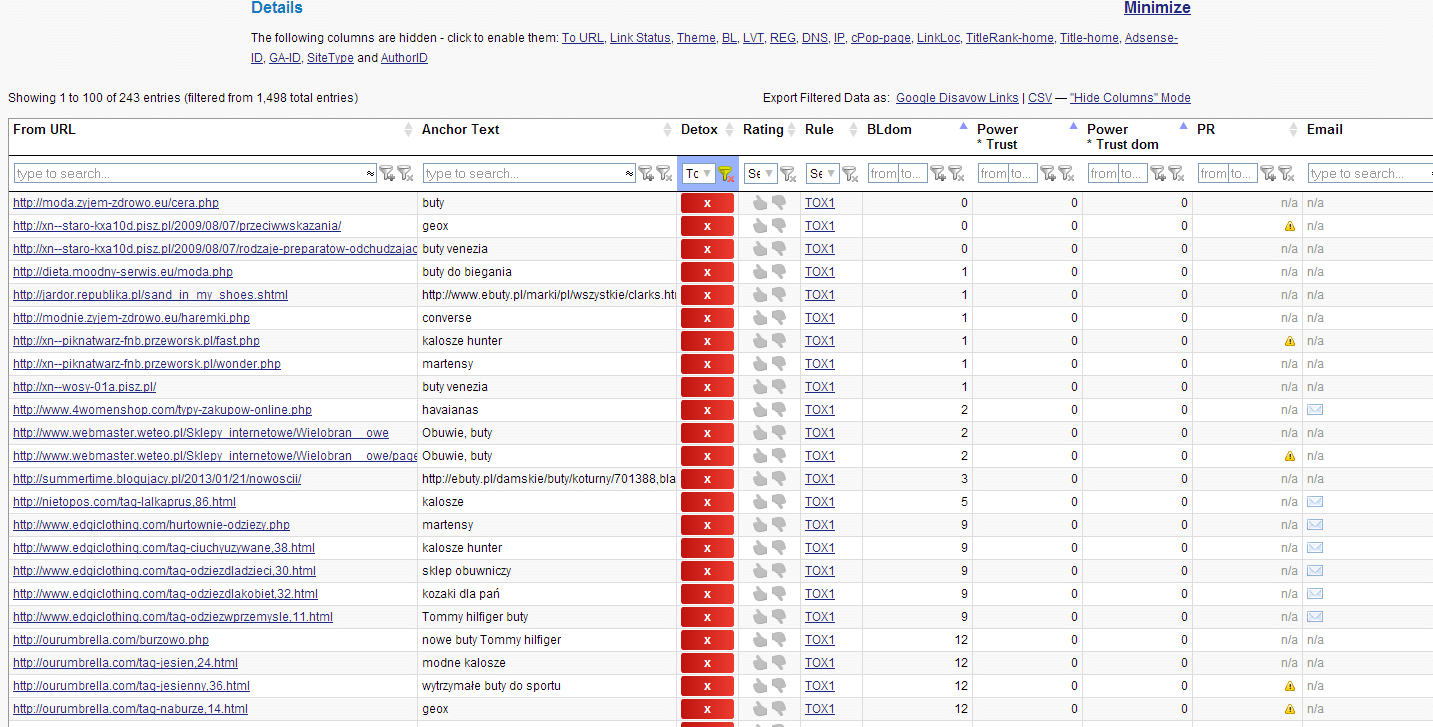The image size is (1433, 727).
Task: Thumbs down the moda.zyjem-zdrowo.eu/cera.php row
Action: pyautogui.click(x=779, y=203)
